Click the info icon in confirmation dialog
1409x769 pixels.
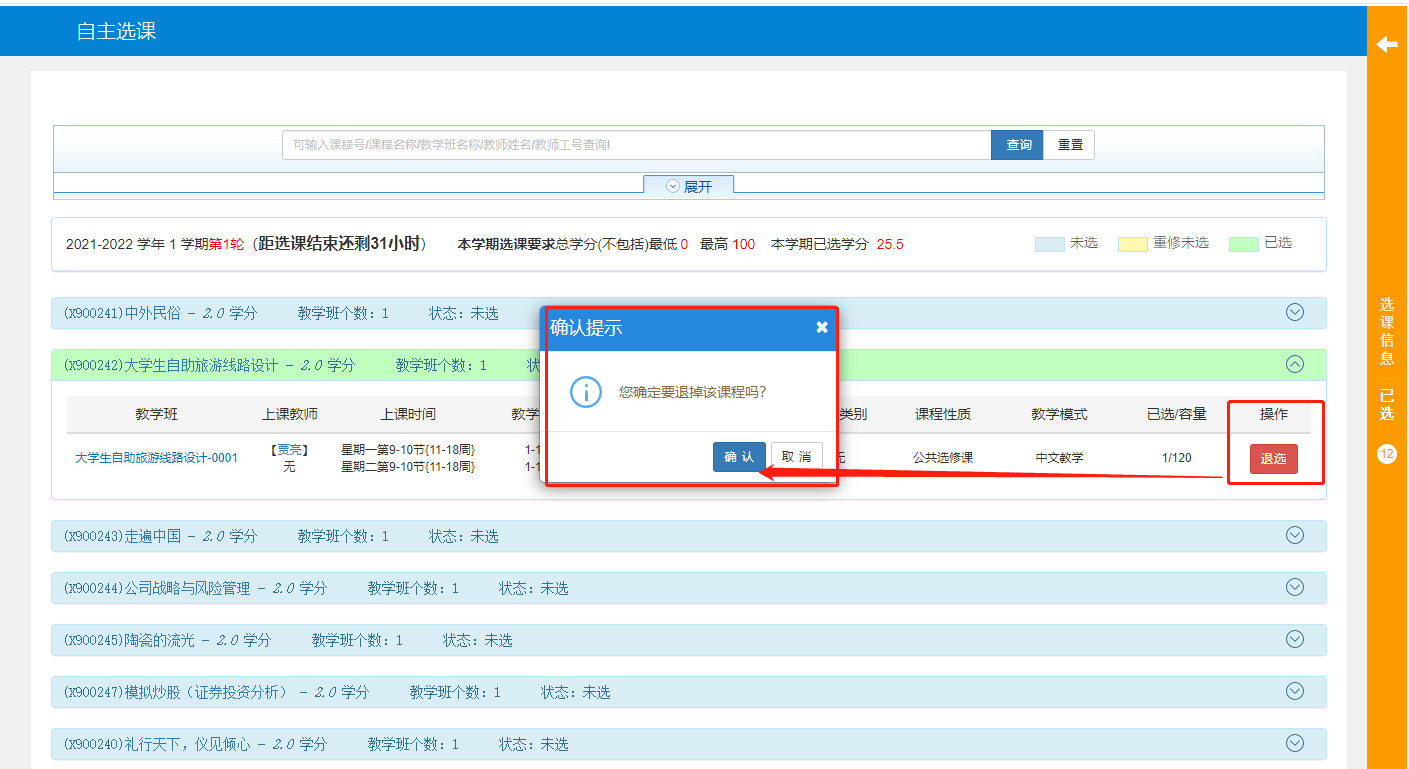[585, 391]
